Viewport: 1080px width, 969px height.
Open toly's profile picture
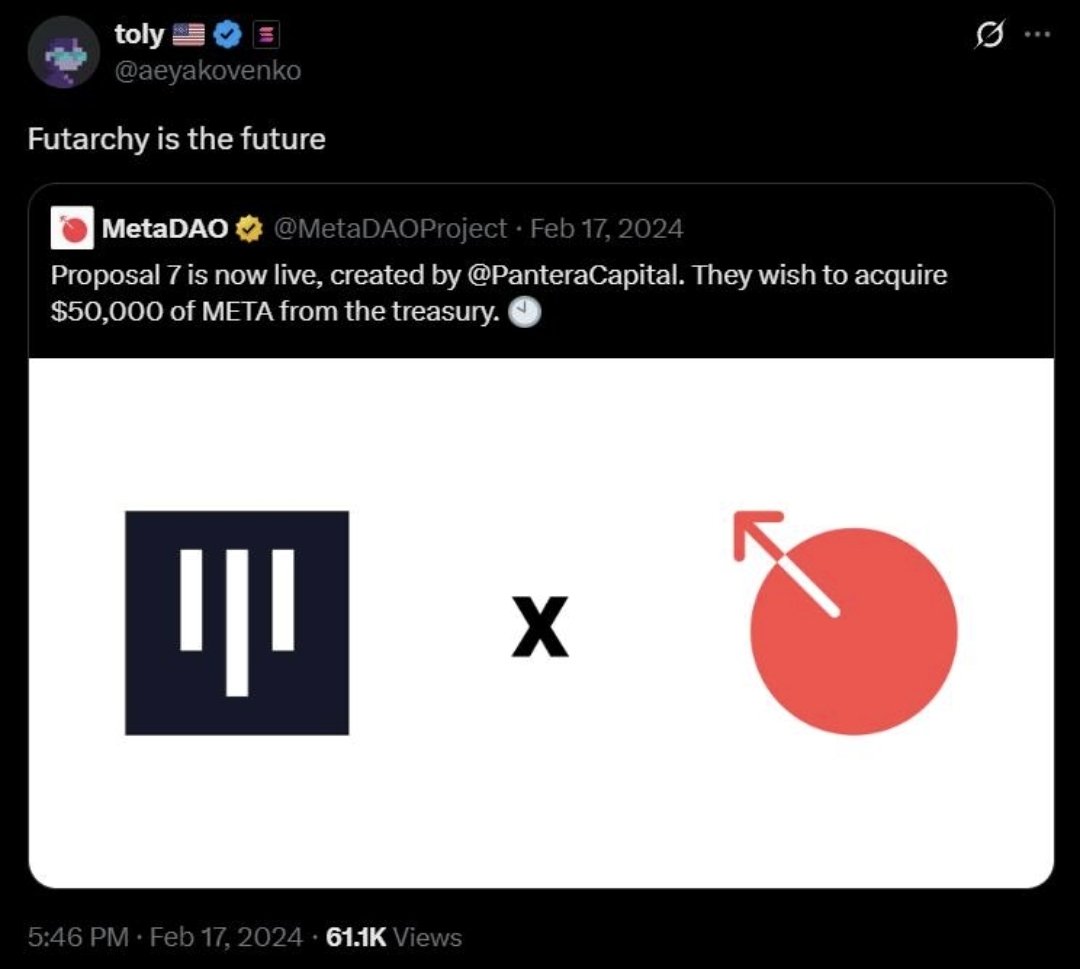click(x=62, y=51)
